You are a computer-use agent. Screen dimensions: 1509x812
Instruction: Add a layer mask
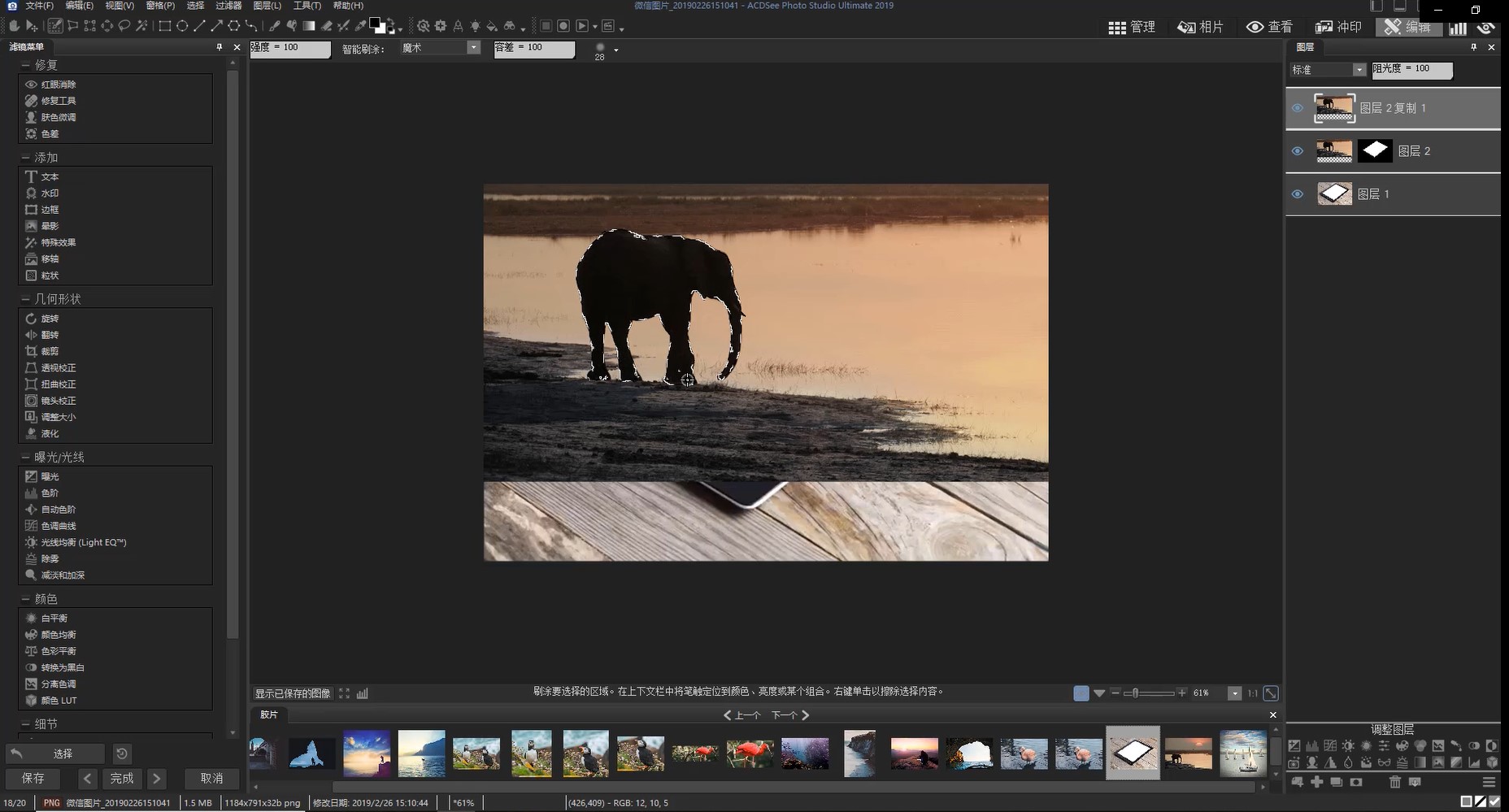click(1356, 782)
